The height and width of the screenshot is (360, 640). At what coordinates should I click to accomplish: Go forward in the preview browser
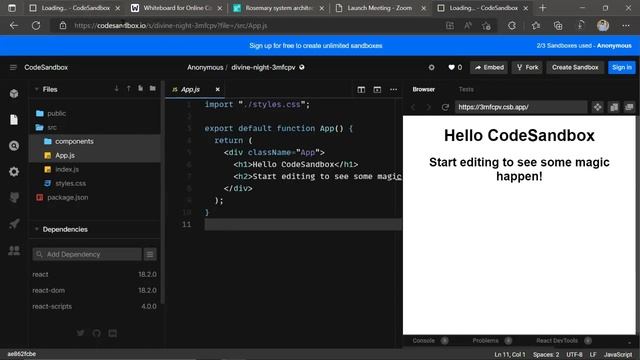pos(429,107)
